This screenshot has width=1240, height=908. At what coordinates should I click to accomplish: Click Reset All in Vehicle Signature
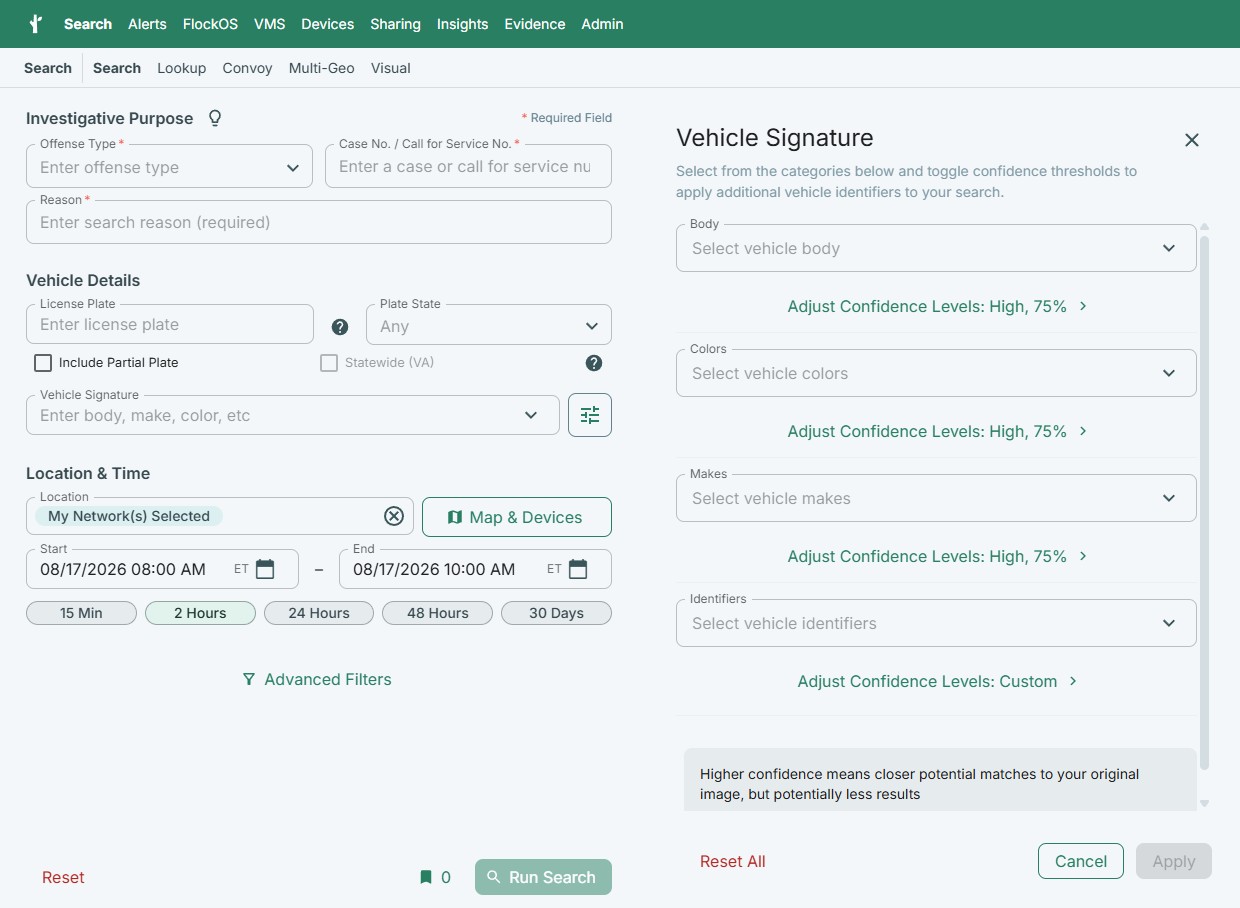[733, 861]
